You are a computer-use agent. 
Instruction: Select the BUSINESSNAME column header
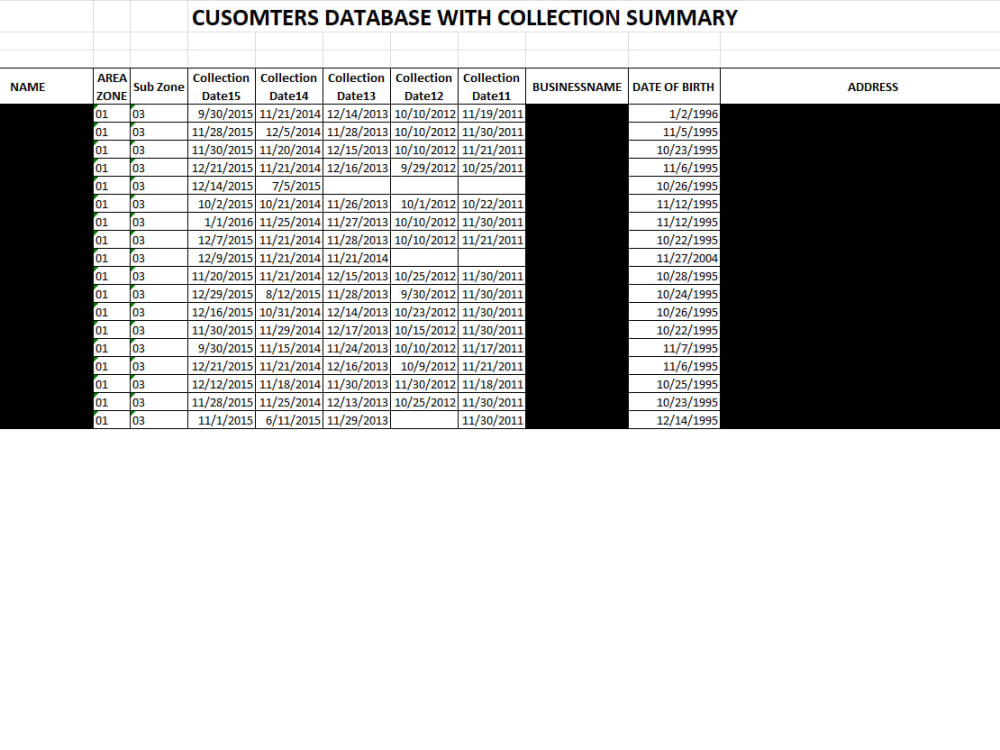577,87
